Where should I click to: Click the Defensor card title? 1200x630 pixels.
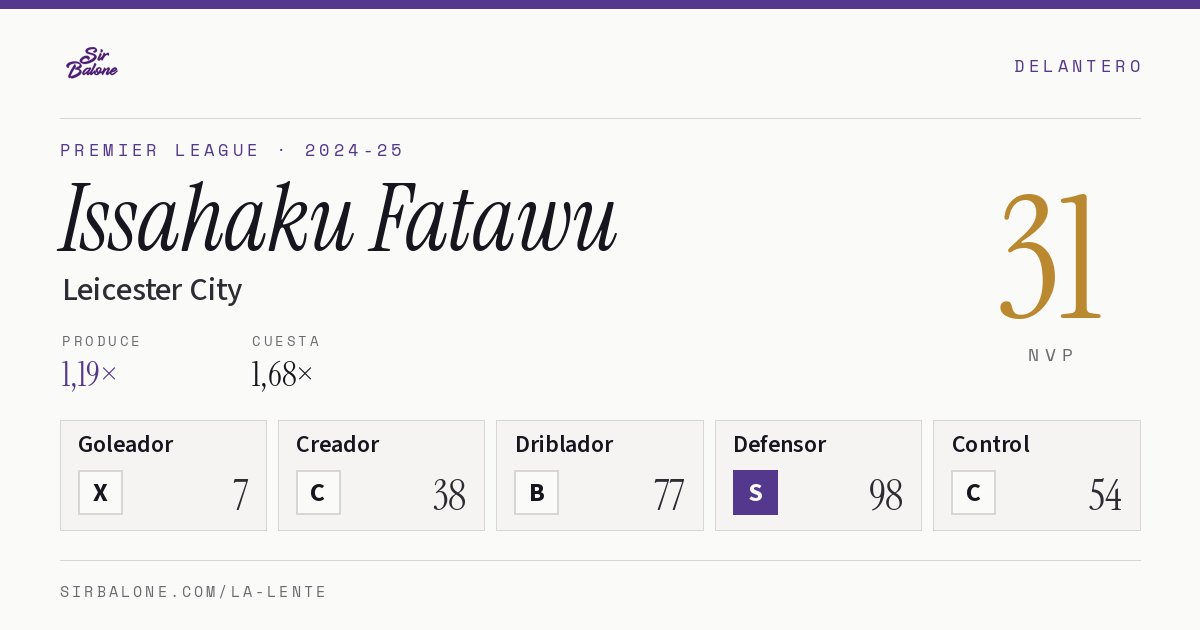tap(780, 444)
